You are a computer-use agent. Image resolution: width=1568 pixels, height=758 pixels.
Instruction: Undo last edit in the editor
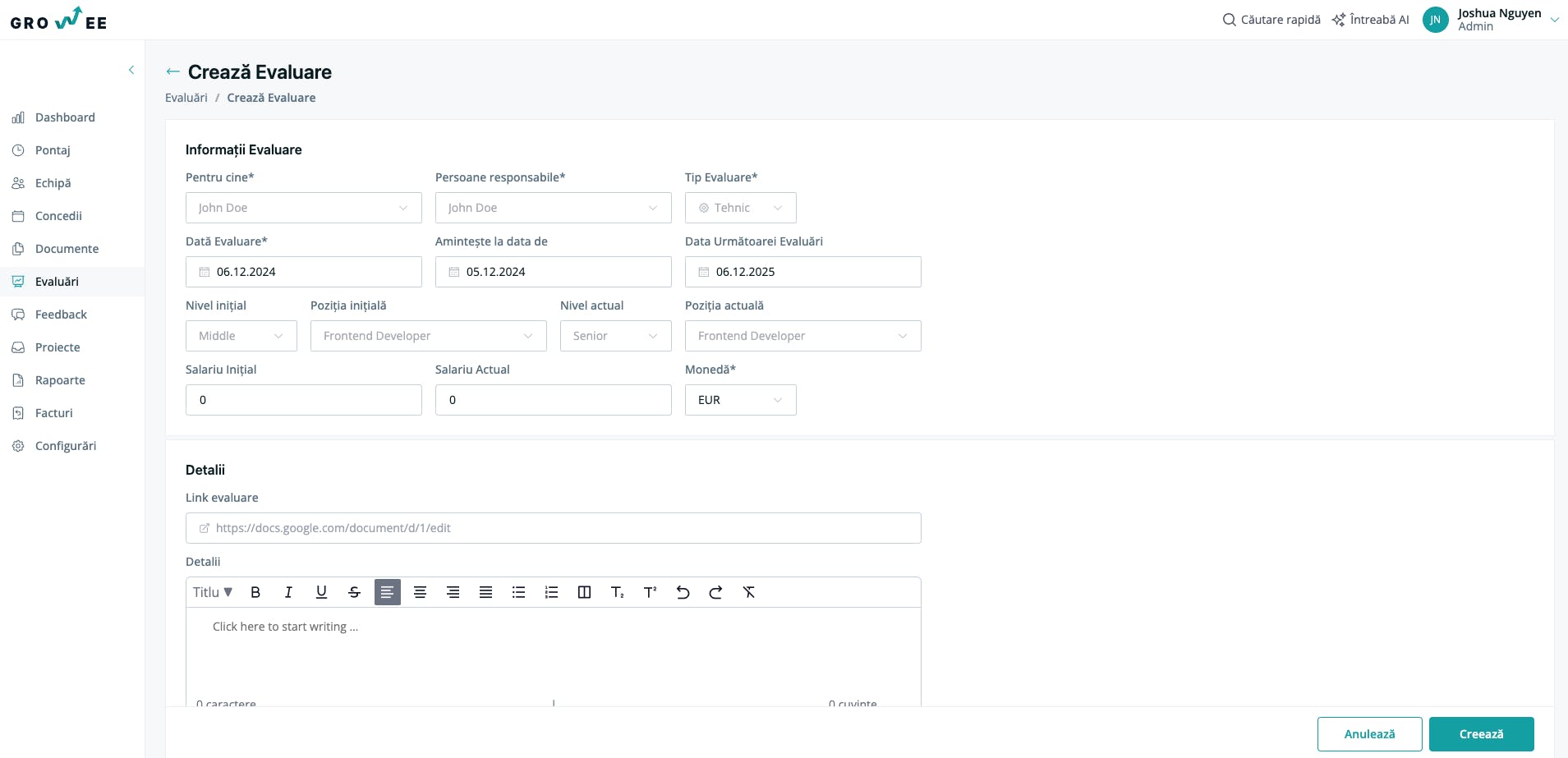pos(683,592)
